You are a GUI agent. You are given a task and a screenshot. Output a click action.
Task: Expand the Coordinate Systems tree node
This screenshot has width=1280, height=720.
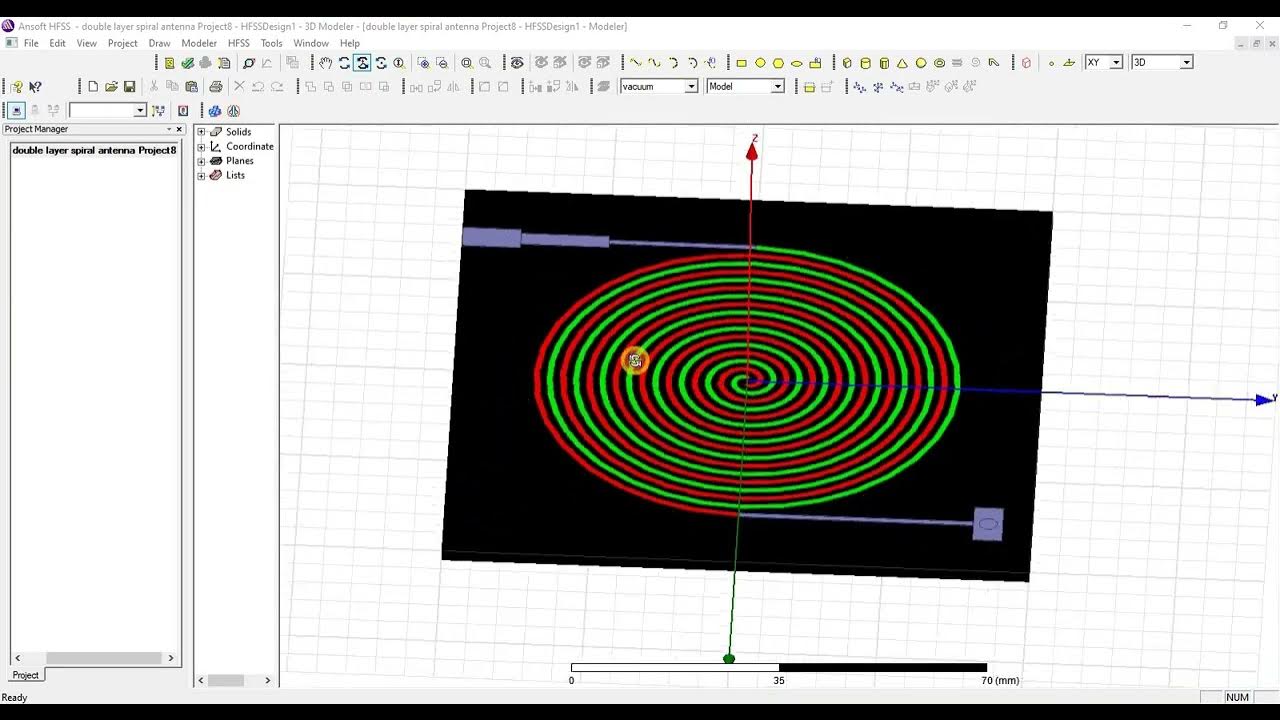(x=201, y=146)
